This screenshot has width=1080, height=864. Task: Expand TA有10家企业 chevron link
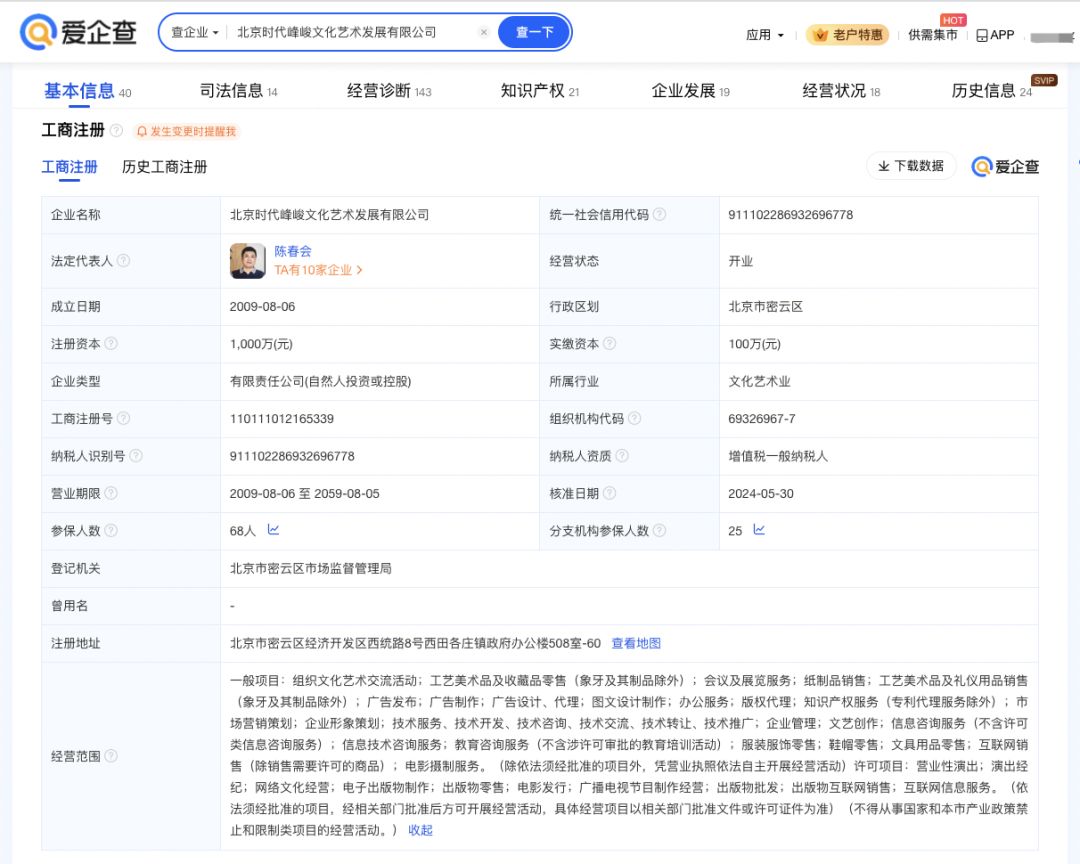pos(318,270)
